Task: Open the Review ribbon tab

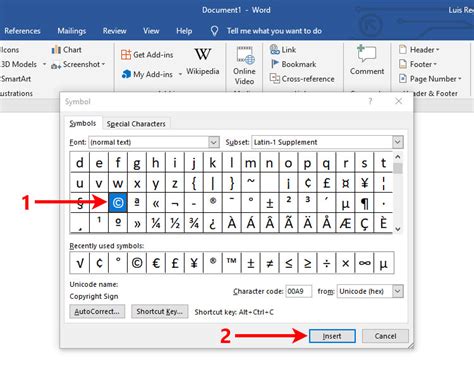Action: 114,31
